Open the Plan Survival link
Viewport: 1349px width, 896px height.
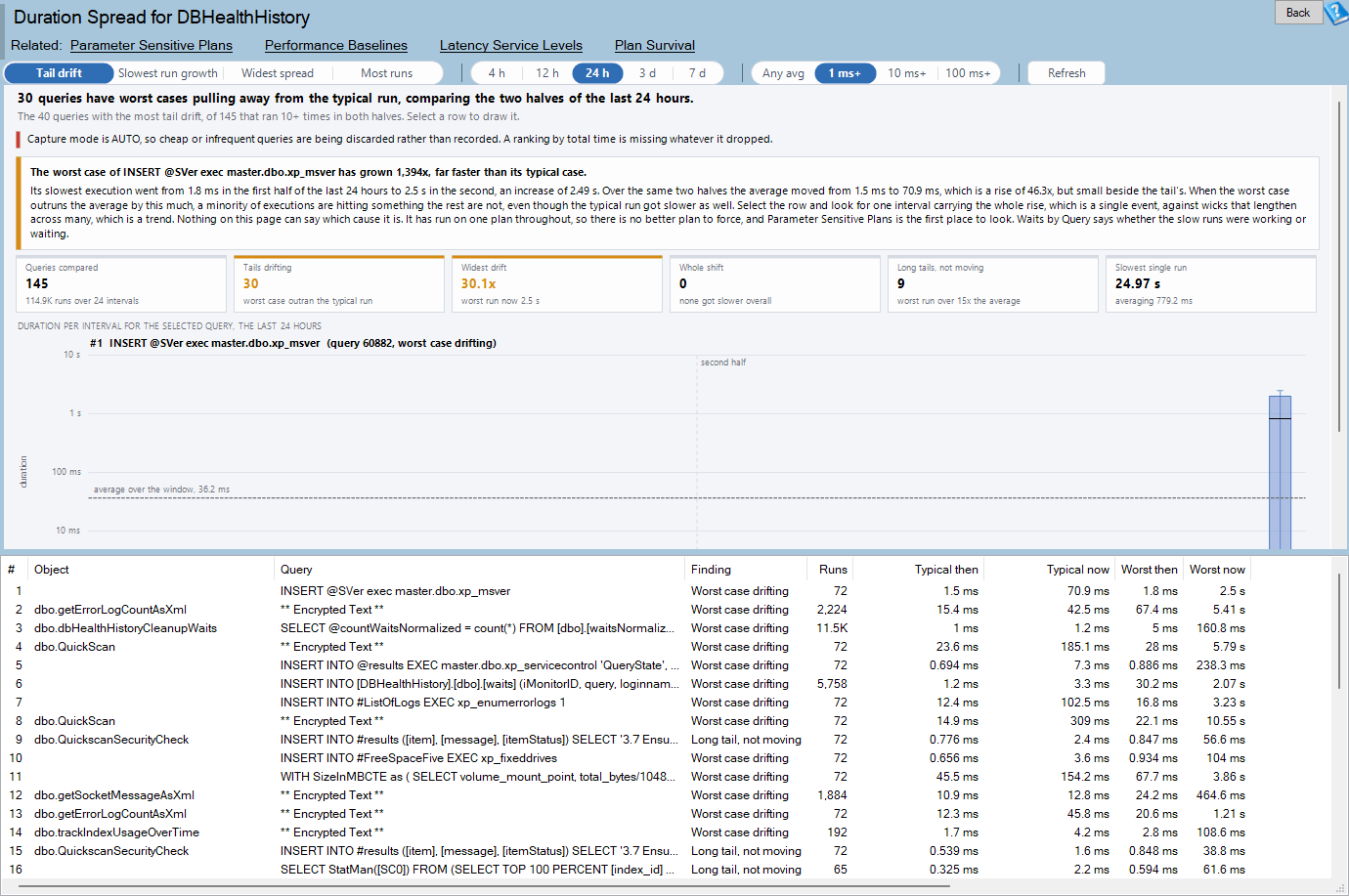point(655,45)
